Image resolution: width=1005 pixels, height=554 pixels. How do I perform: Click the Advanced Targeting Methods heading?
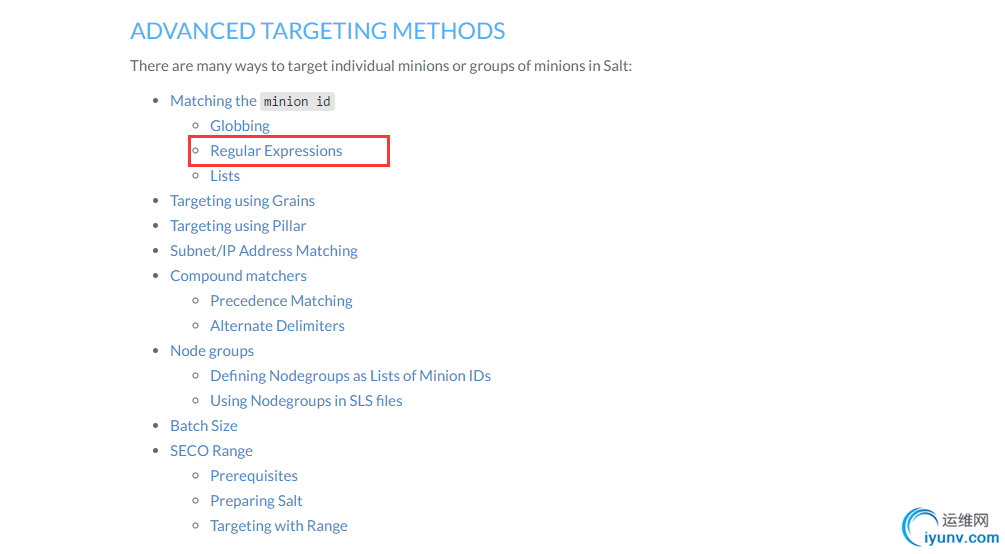317,31
